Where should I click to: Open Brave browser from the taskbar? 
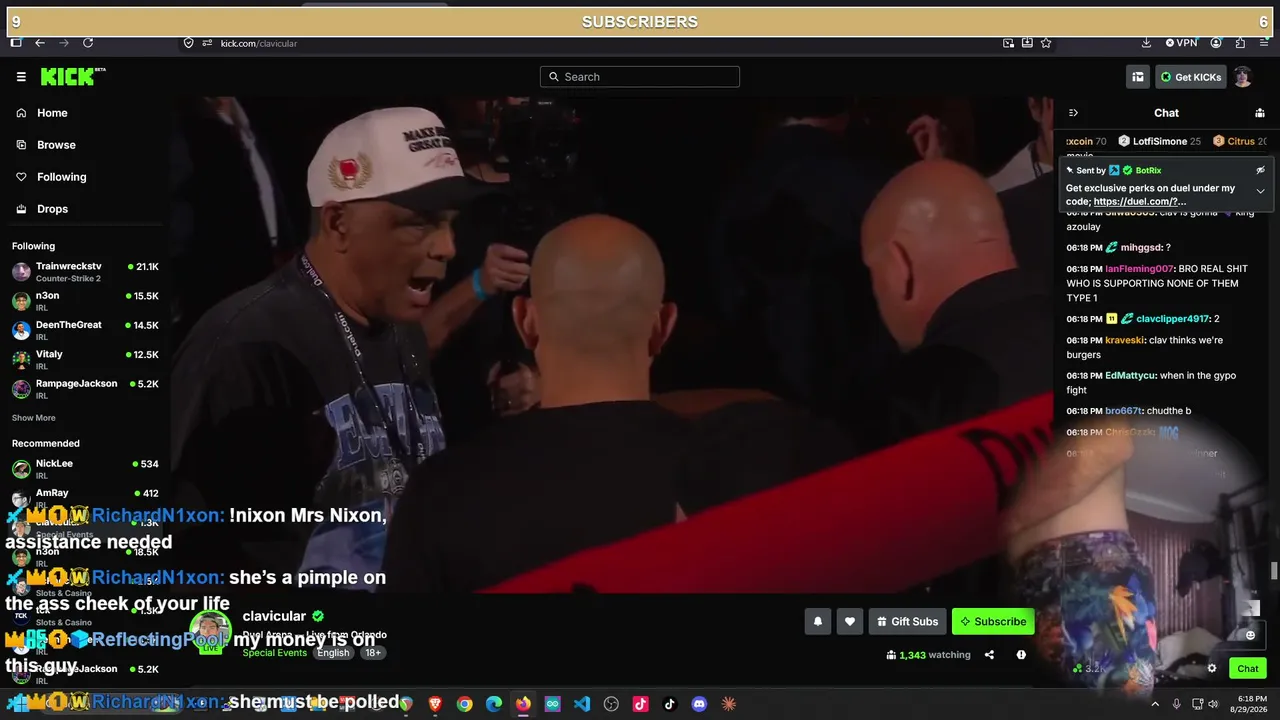pos(435,704)
